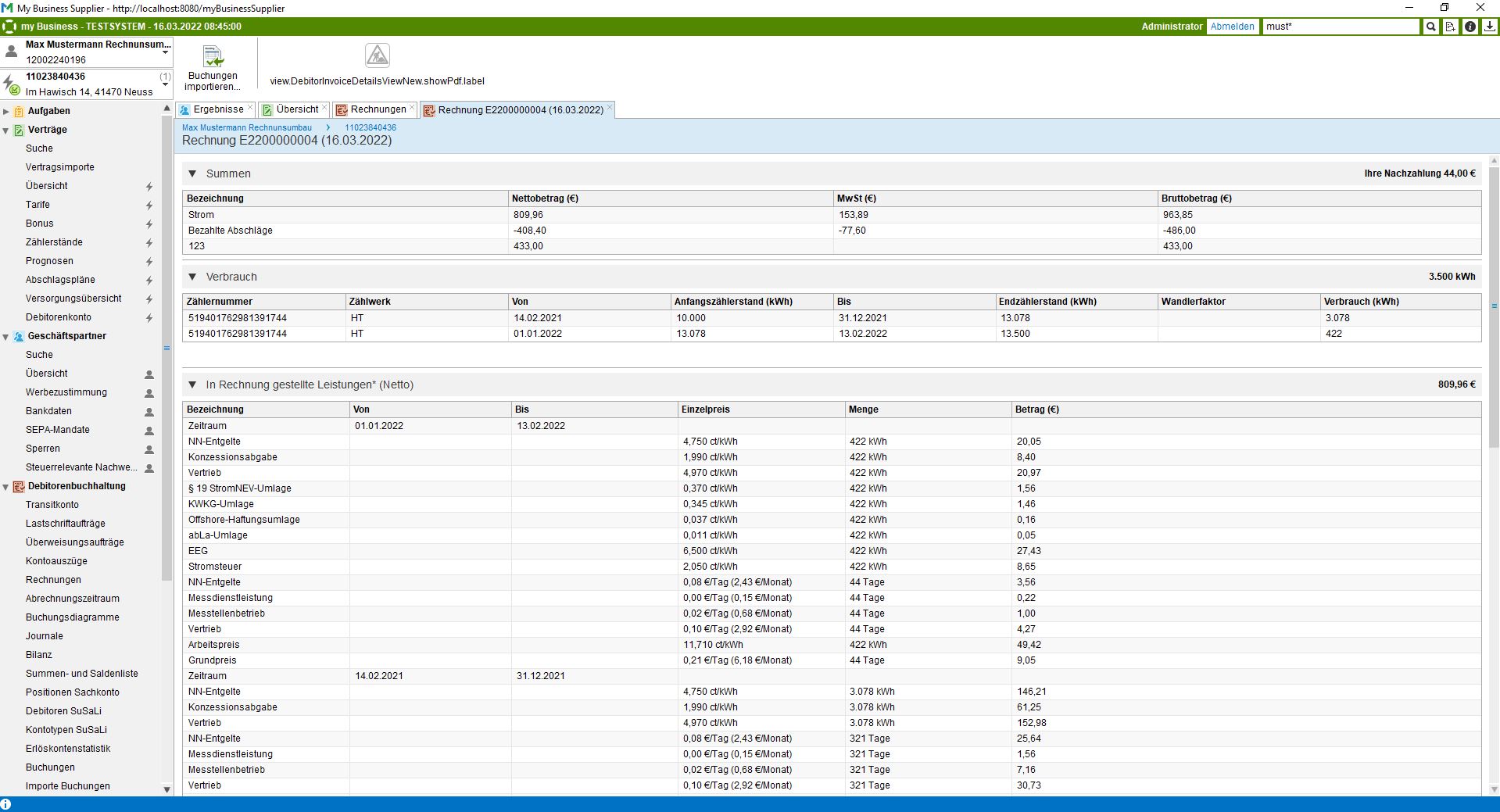Viewport: 1500px width, 812px height.
Task: Open the Max Mustermann partner dropdown
Action: tap(165, 52)
